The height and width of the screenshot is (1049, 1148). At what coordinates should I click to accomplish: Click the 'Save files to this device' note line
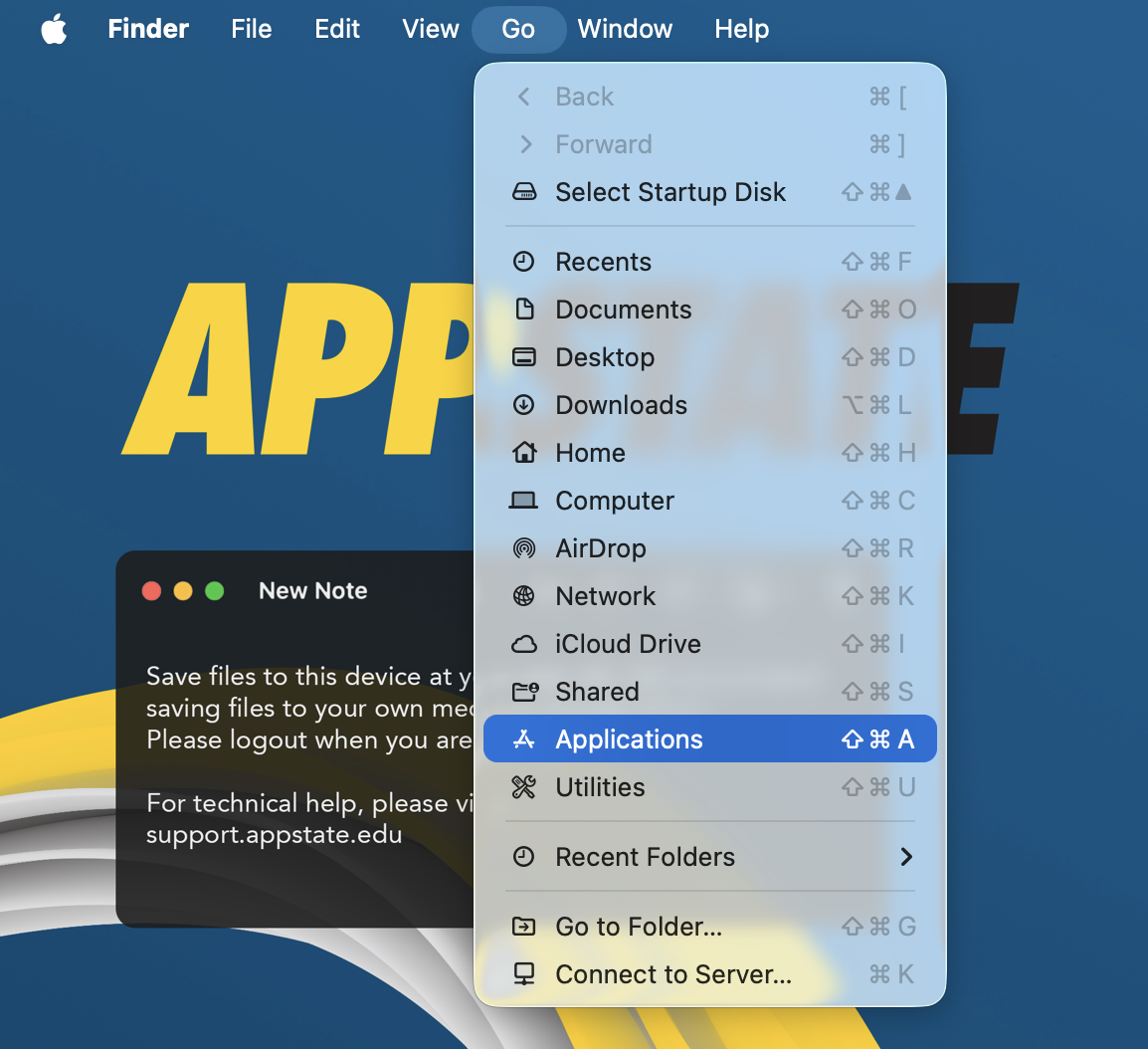[x=310, y=676]
